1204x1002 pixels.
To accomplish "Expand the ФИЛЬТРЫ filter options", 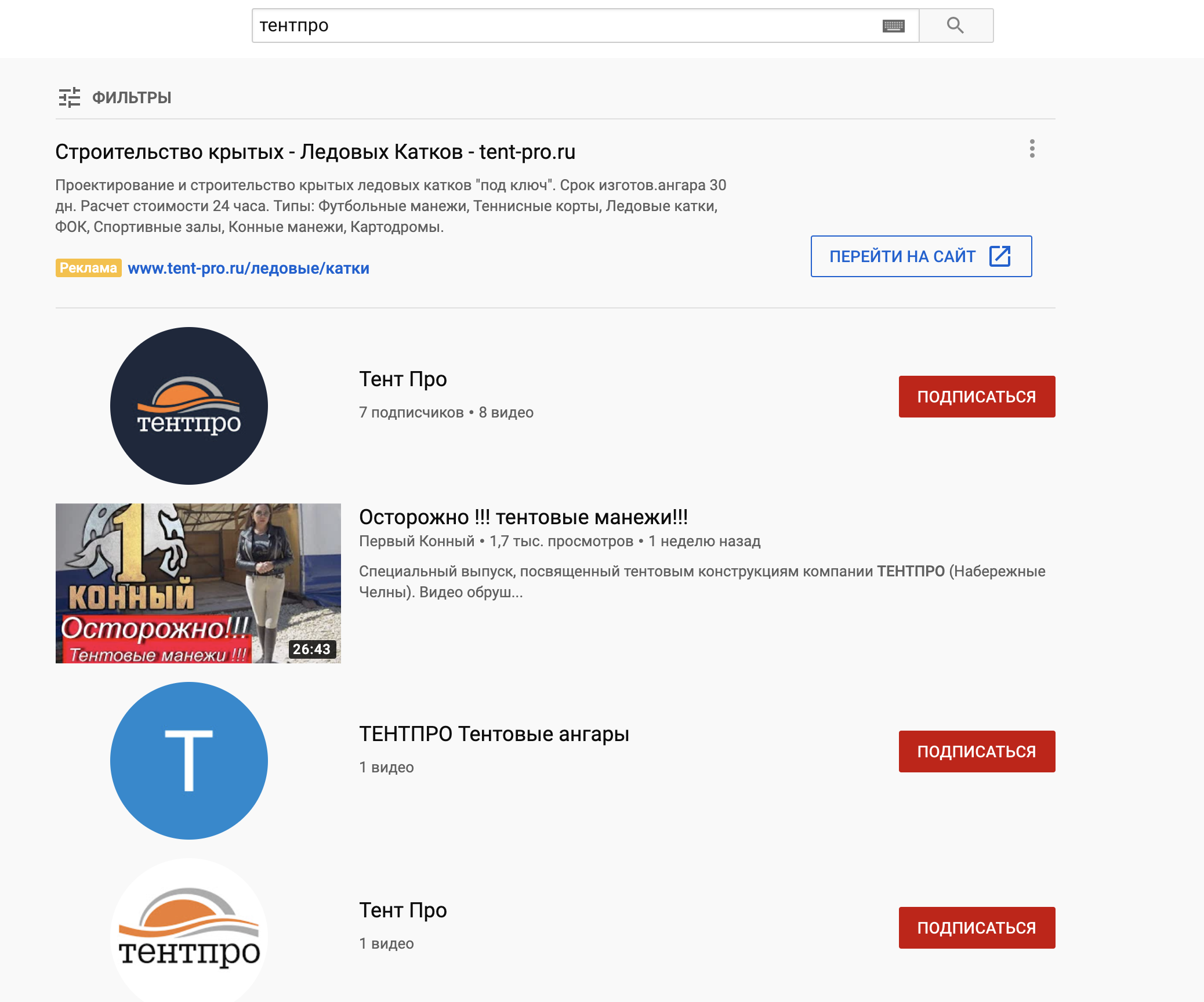I will click(x=132, y=97).
